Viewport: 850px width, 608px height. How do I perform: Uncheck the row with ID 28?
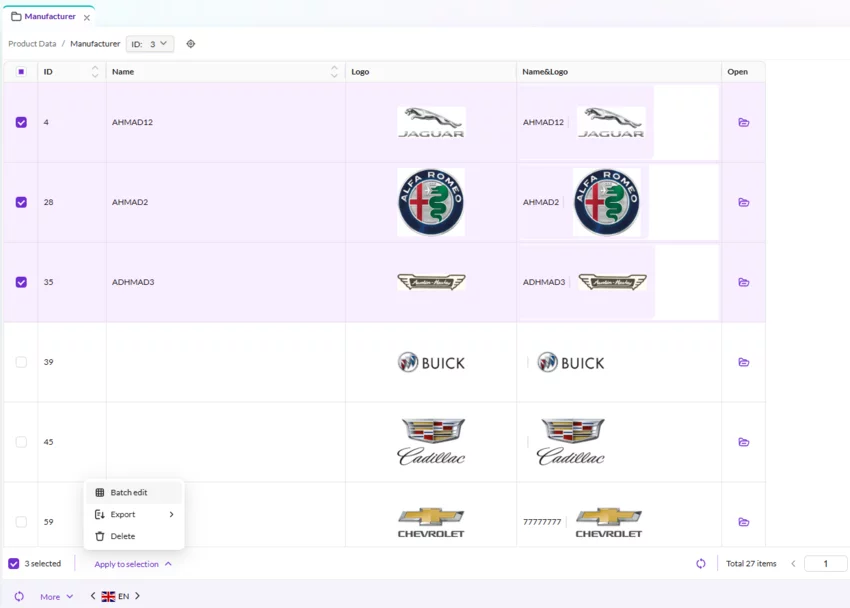click(x=21, y=202)
